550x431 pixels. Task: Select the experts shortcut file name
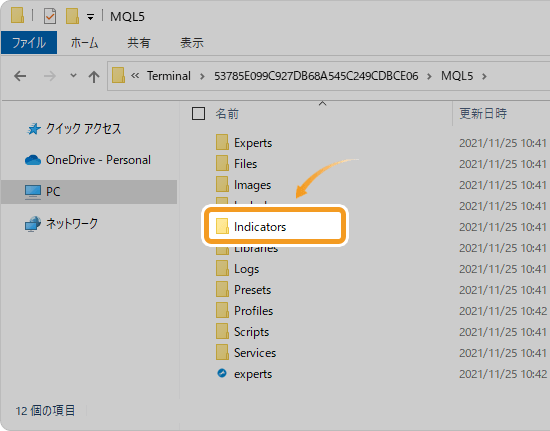pos(253,374)
